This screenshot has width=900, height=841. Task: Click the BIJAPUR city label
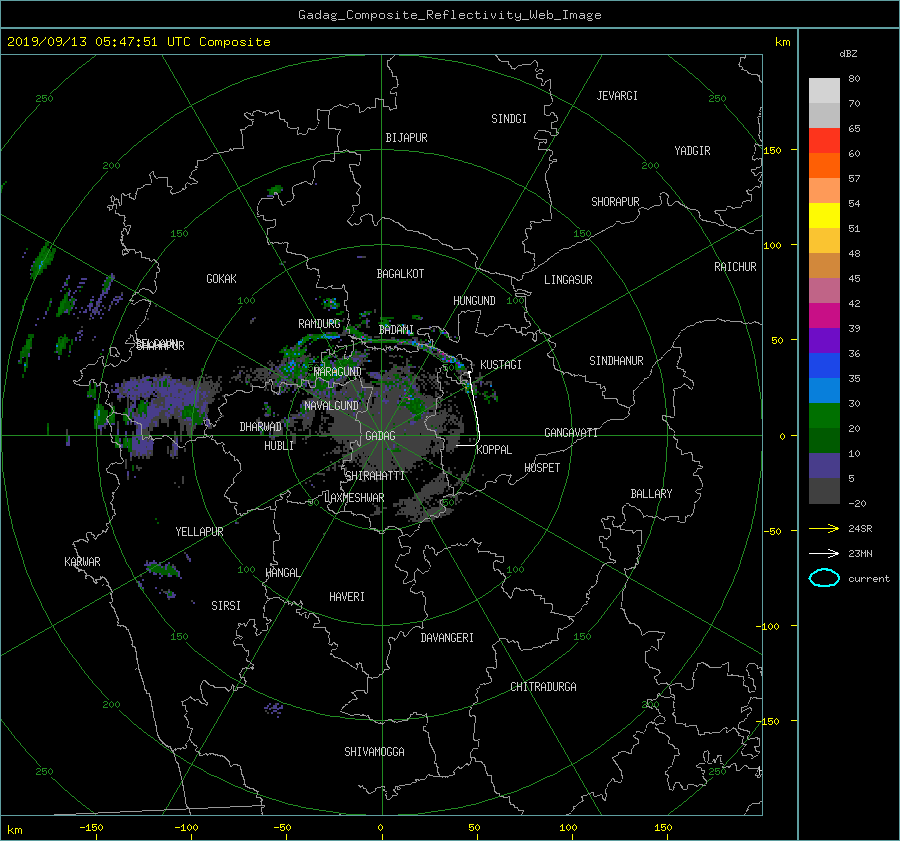coord(406,138)
